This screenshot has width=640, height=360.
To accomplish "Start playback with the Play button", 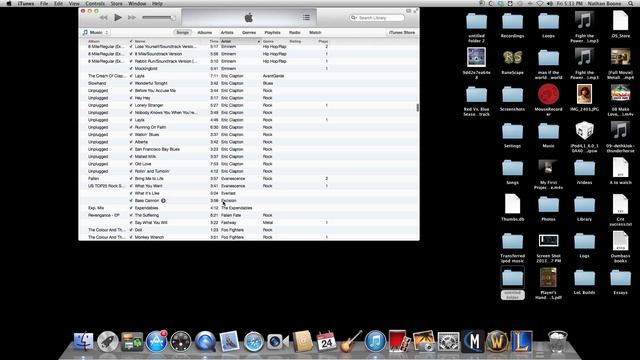I will point(118,18).
